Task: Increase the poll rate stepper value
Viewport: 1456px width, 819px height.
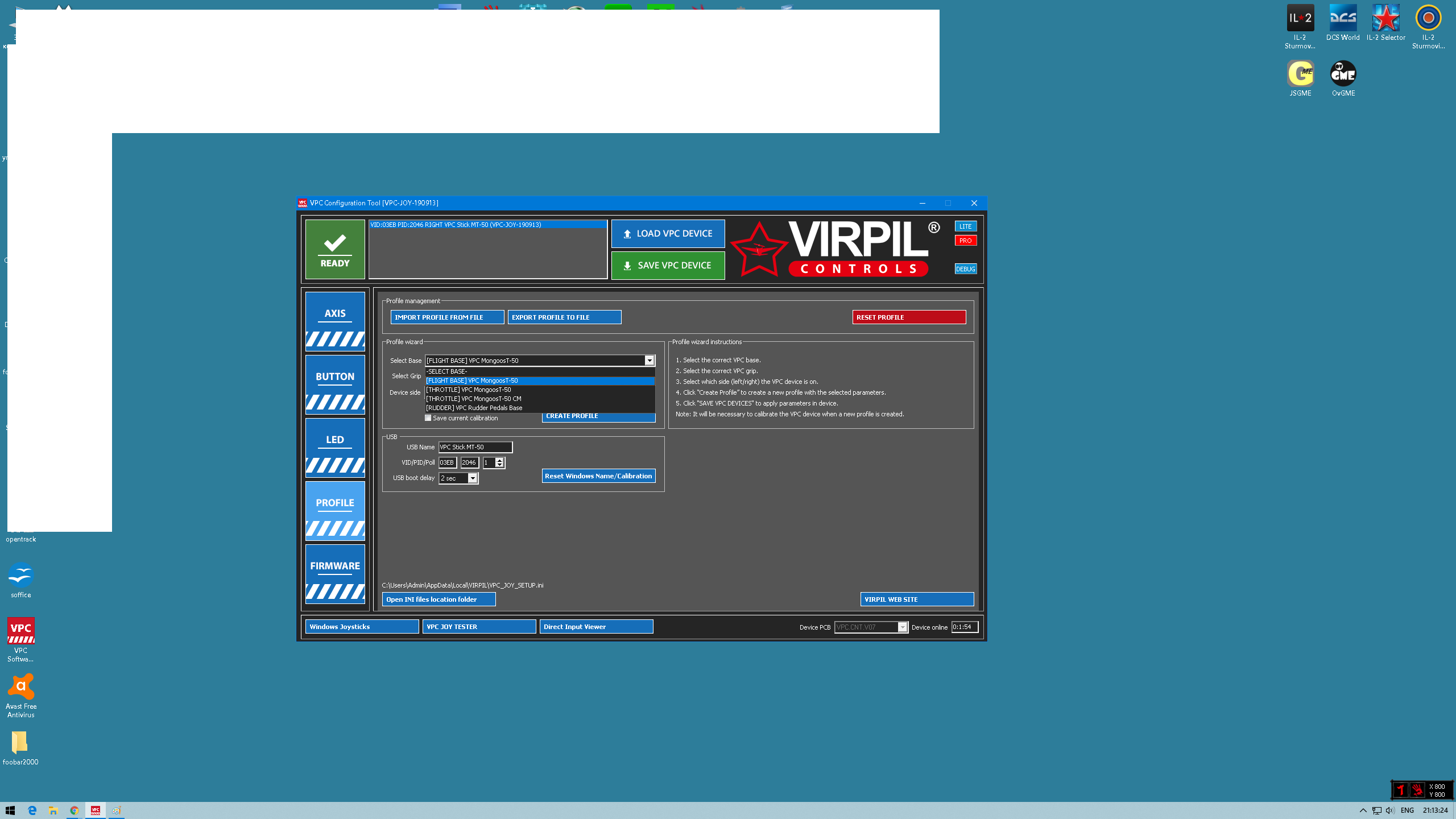Action: [499, 460]
